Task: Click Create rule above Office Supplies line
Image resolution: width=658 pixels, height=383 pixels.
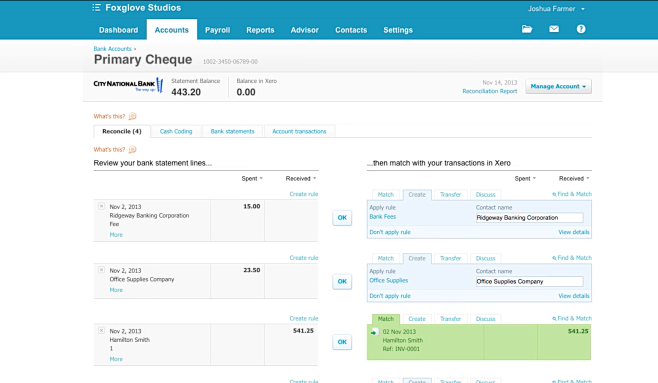Action: click(304, 258)
